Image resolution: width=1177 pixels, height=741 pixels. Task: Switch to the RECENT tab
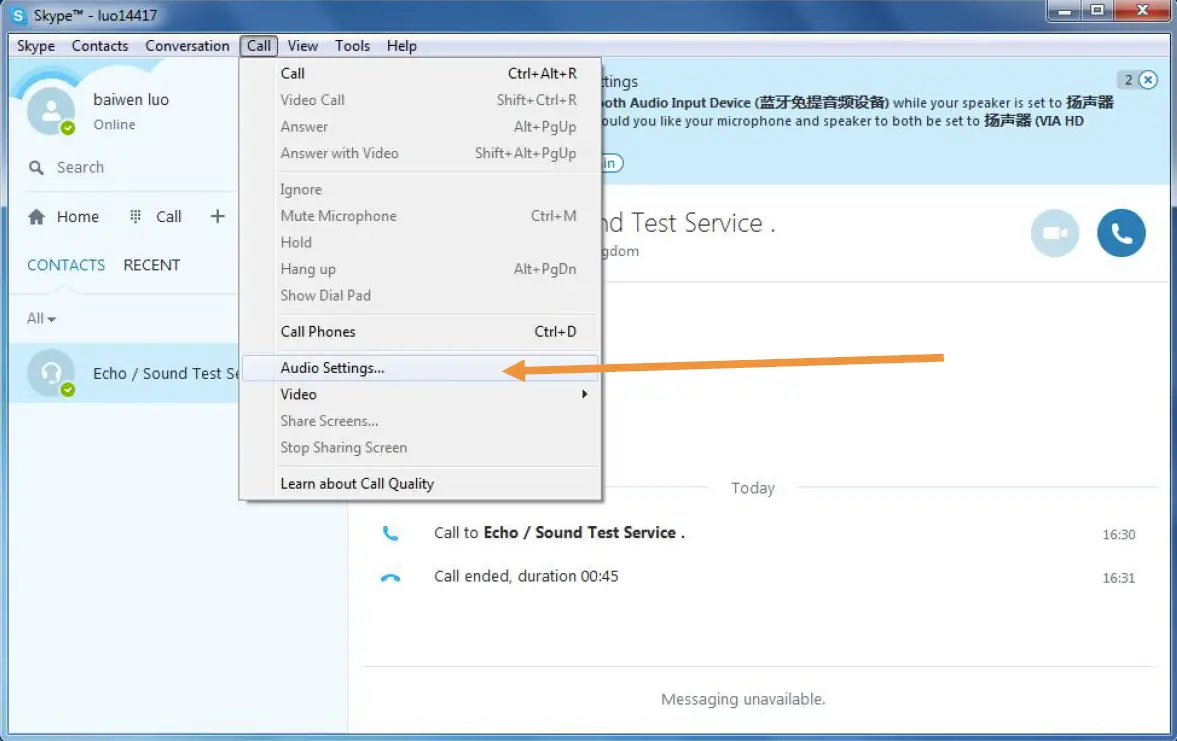(152, 265)
